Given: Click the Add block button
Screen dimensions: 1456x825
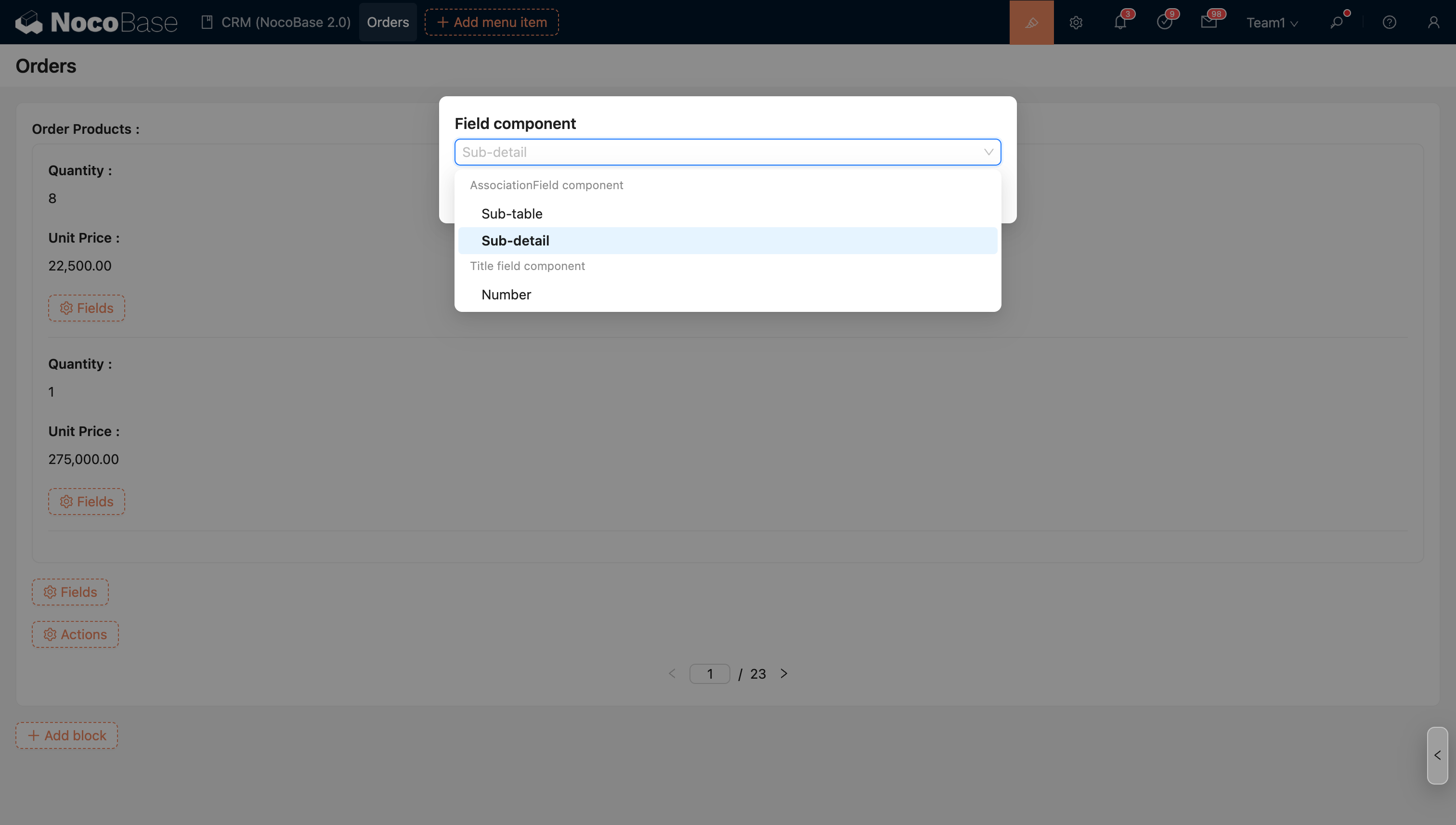Looking at the screenshot, I should tap(67, 735).
